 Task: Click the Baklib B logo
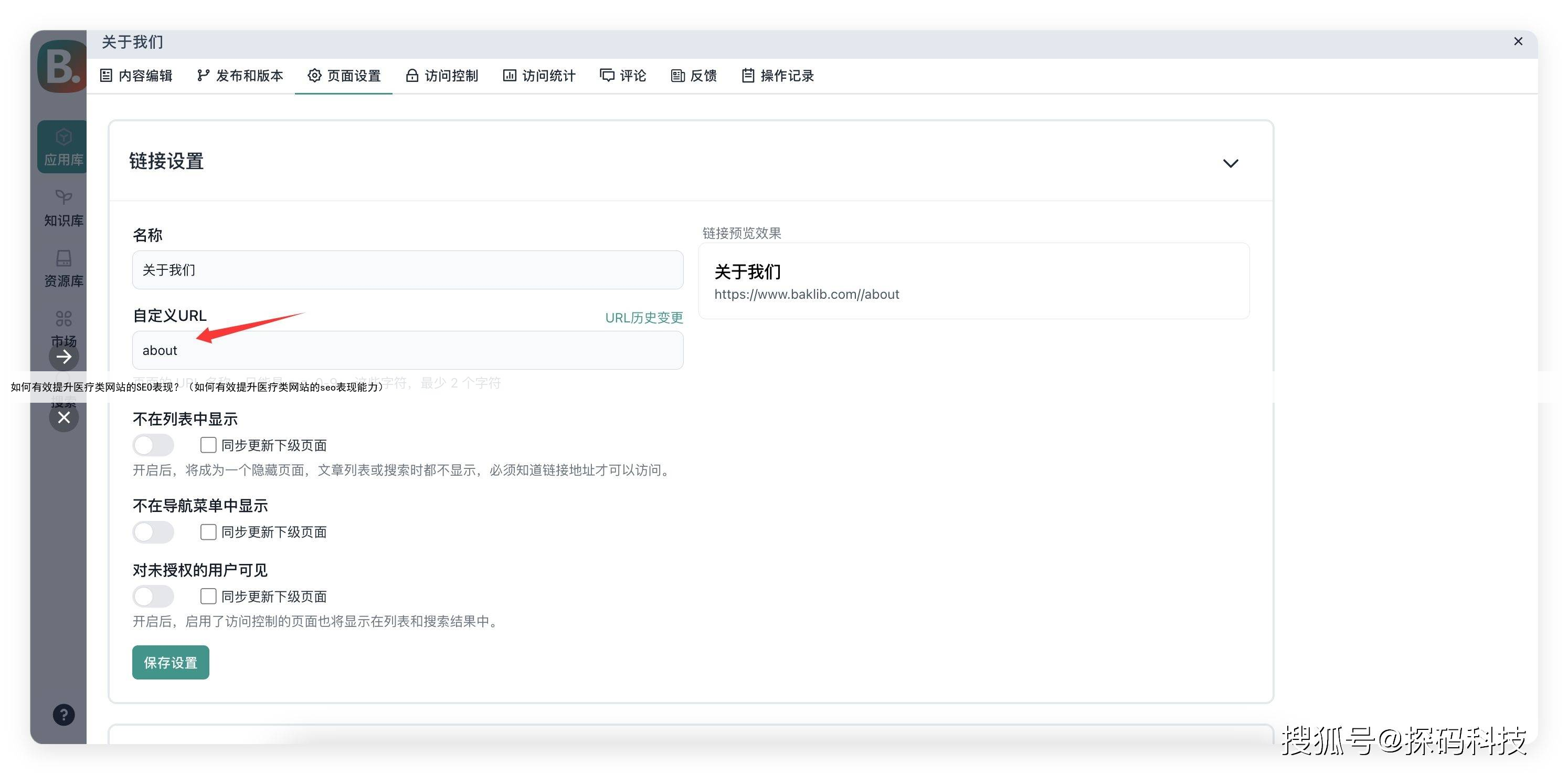point(62,66)
